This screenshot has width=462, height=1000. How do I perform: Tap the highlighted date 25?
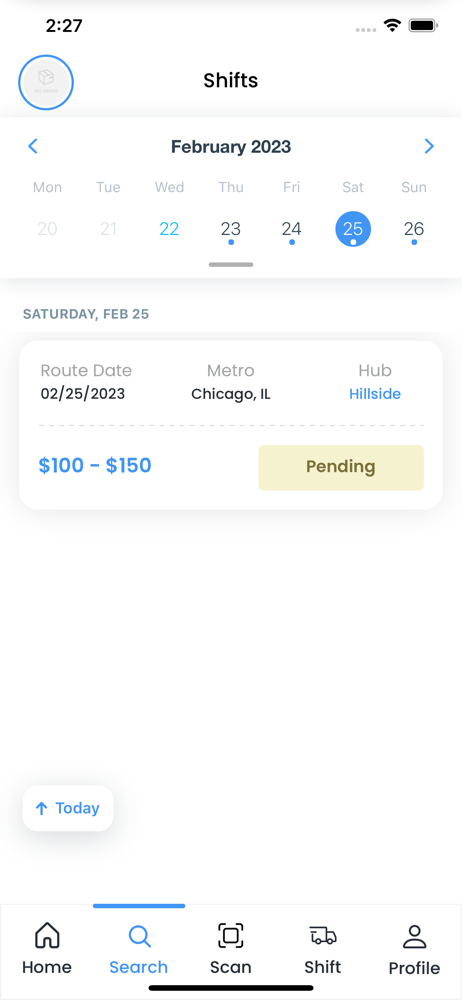click(x=353, y=229)
